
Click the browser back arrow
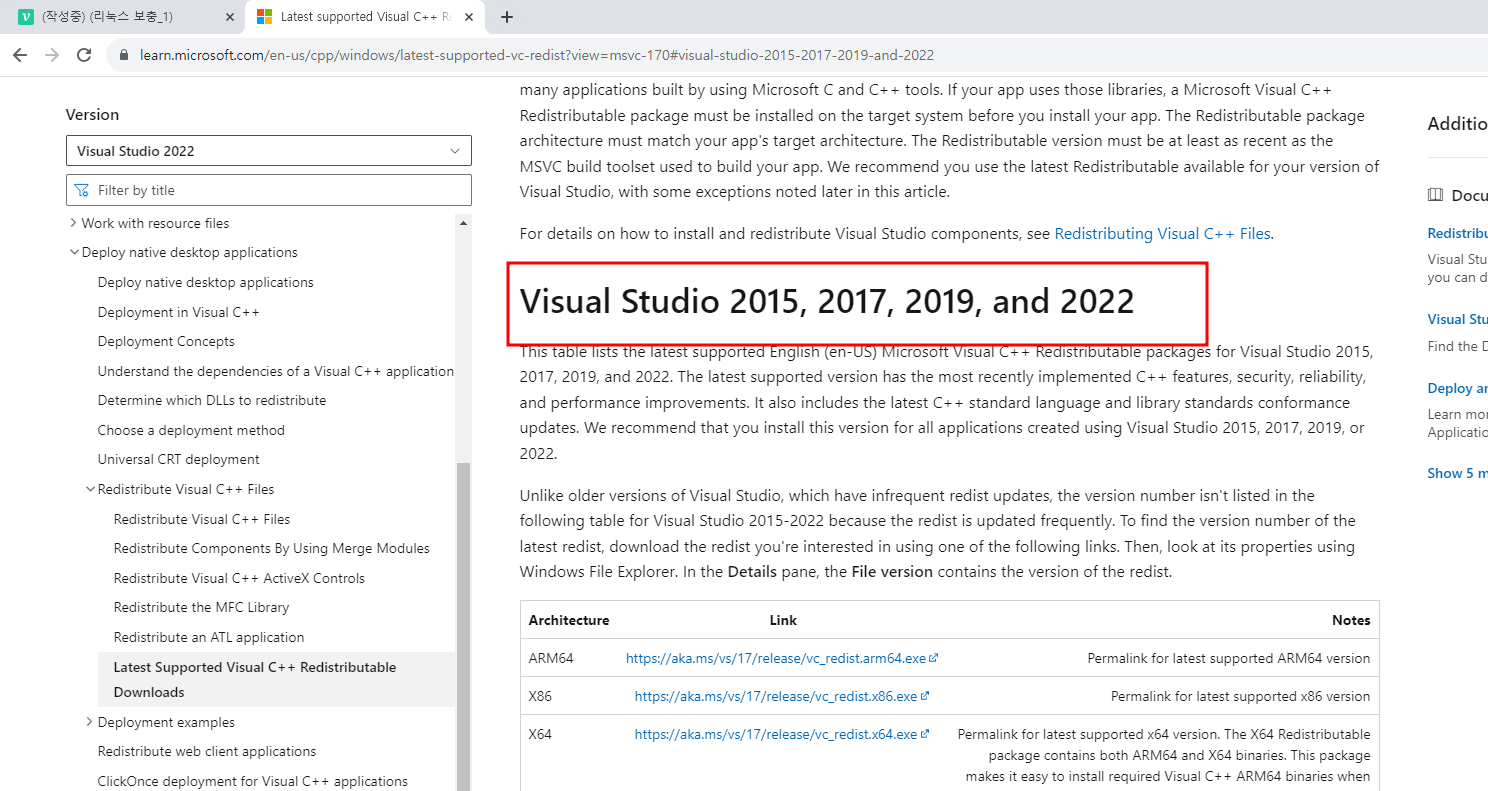[x=19, y=55]
